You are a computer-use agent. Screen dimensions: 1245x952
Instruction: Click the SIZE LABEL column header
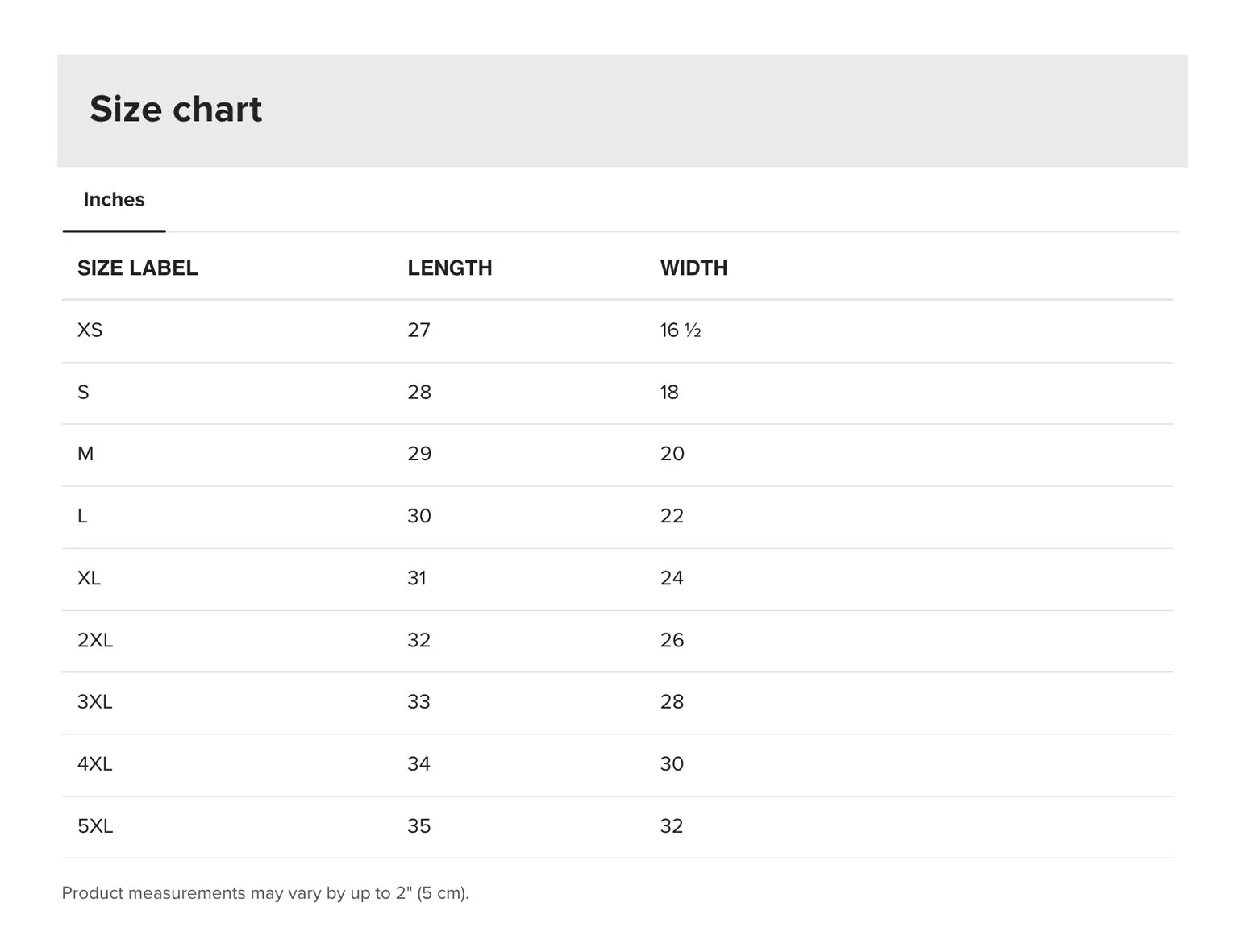[x=137, y=268]
